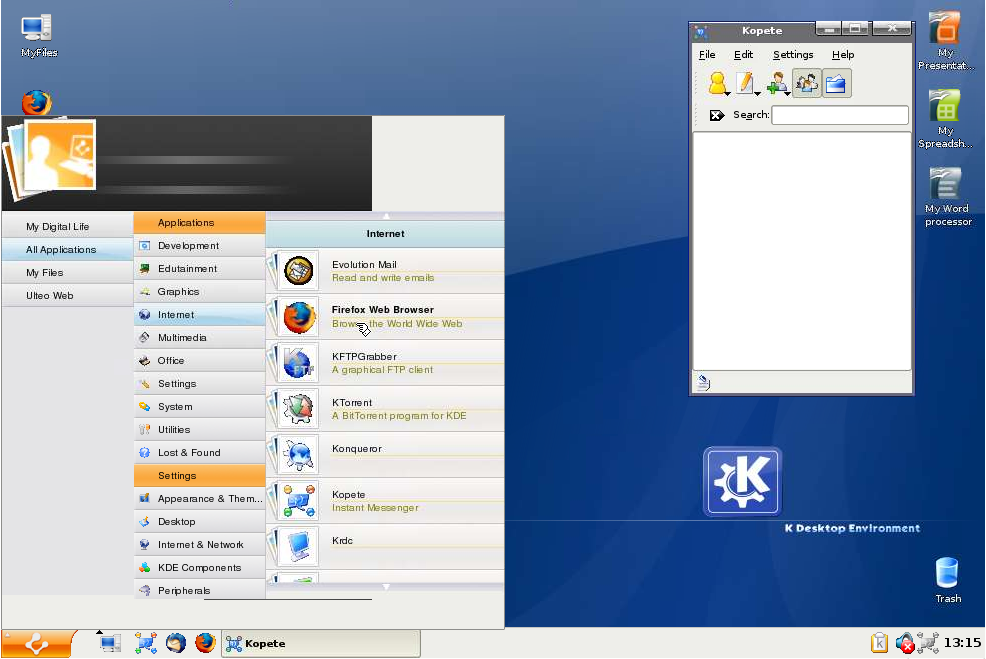Select the My Digital Life tab
The width and height of the screenshot is (986, 659).
[x=67, y=226]
